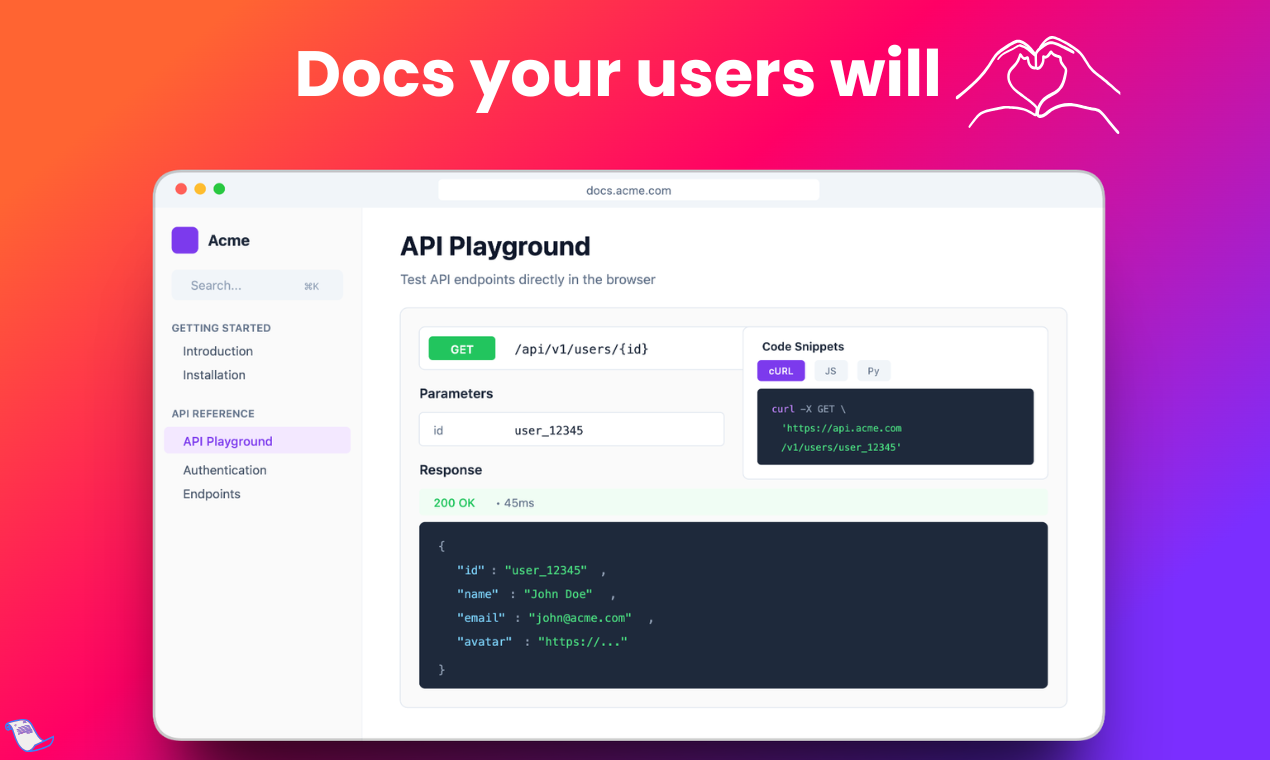
Task: Highlight the API Playground sidebar entry
Action: 227,441
